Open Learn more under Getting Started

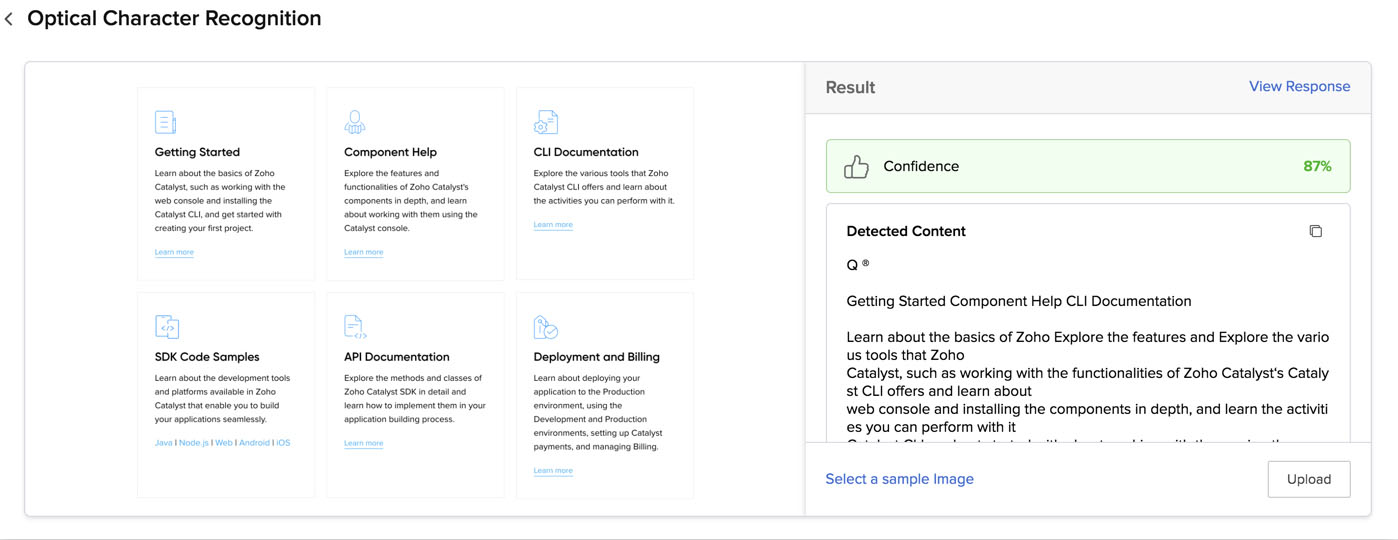click(x=174, y=252)
